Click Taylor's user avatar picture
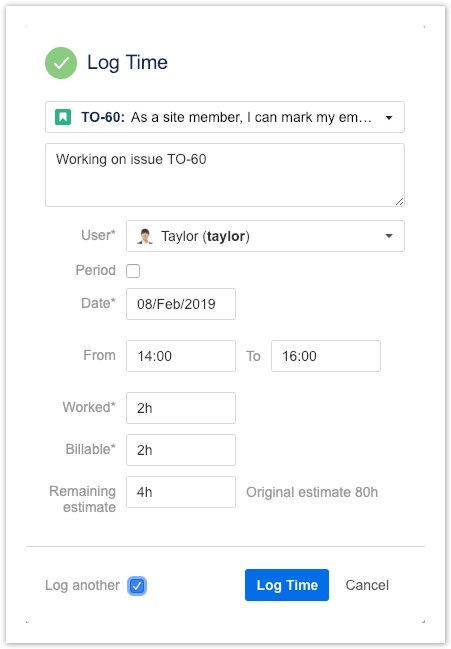The height and width of the screenshot is (649, 451). (145, 236)
